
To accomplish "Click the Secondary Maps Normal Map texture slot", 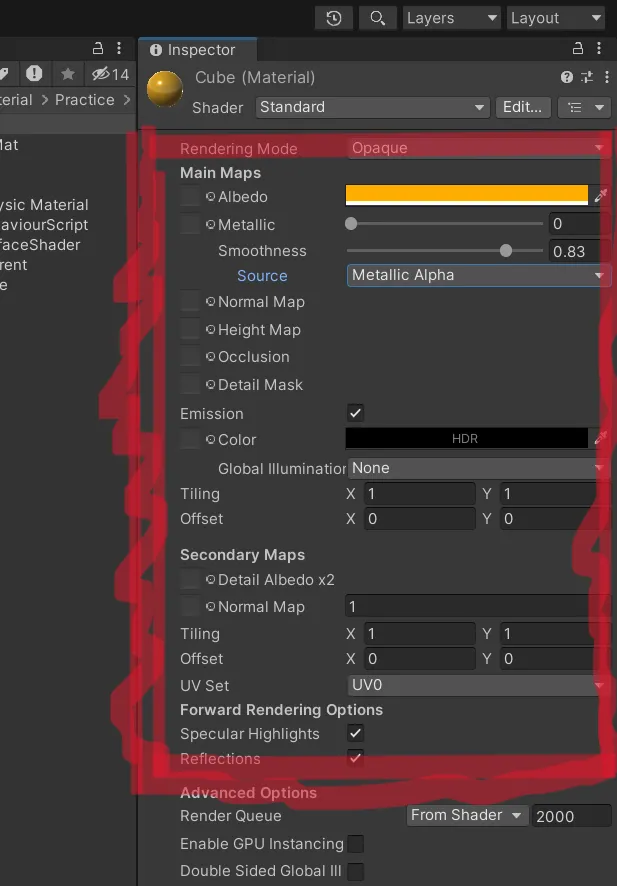I will point(190,606).
